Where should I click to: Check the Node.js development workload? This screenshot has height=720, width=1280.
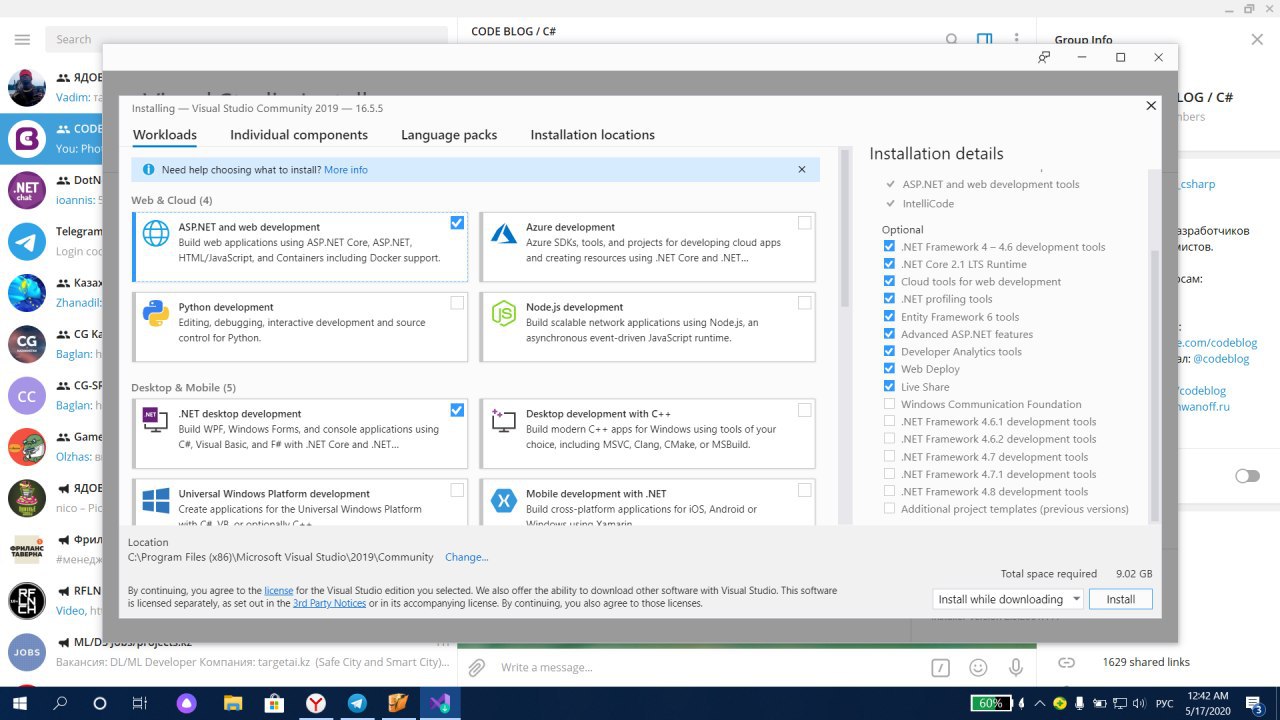click(805, 303)
